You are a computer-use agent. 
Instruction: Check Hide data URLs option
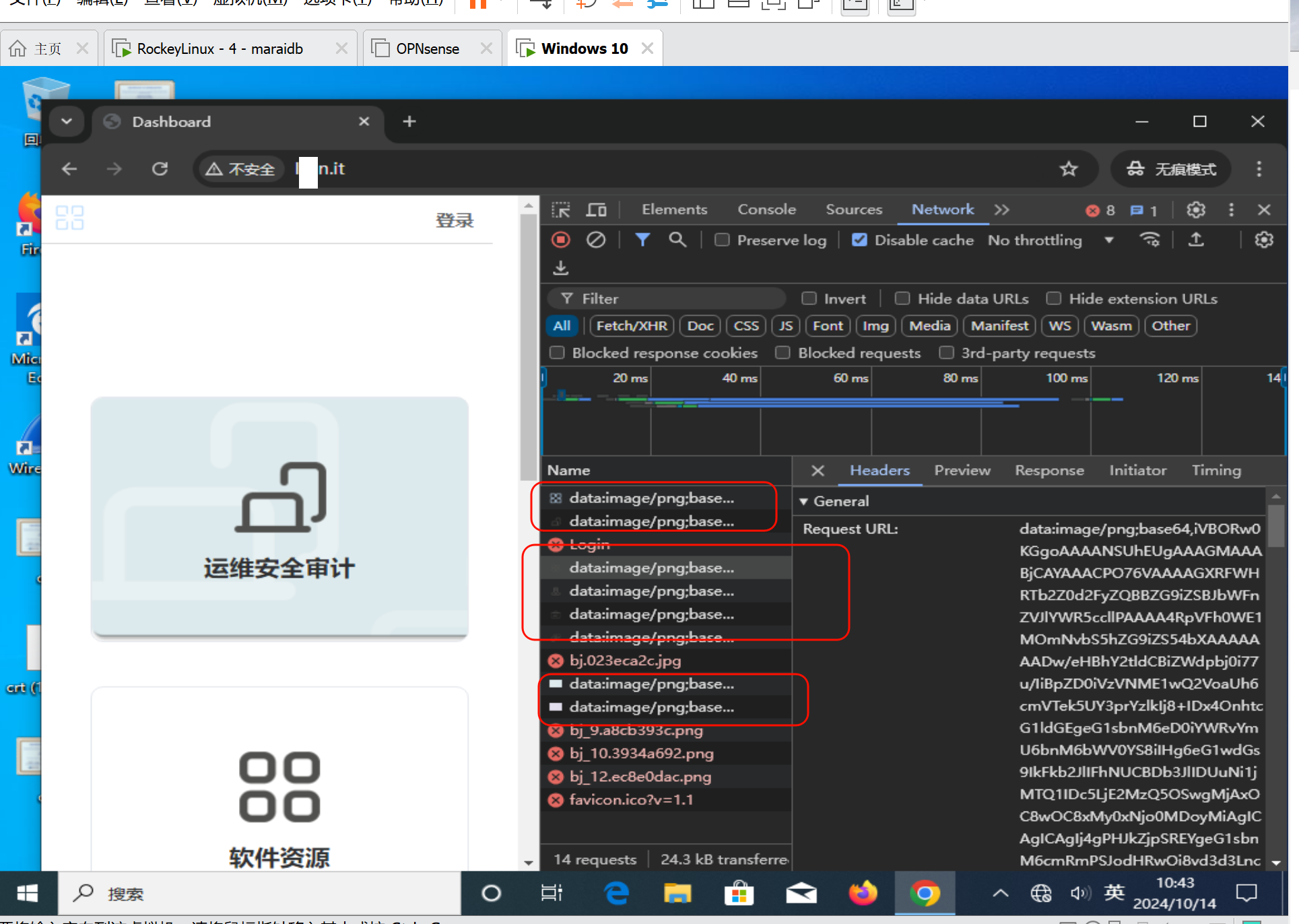click(x=902, y=298)
